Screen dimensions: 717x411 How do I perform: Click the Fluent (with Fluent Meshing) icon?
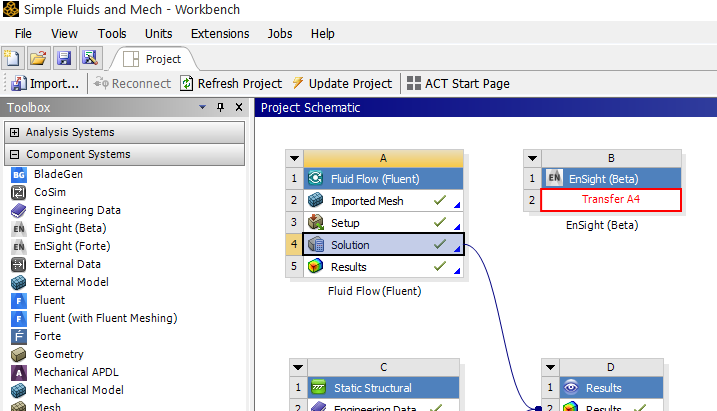point(19,319)
